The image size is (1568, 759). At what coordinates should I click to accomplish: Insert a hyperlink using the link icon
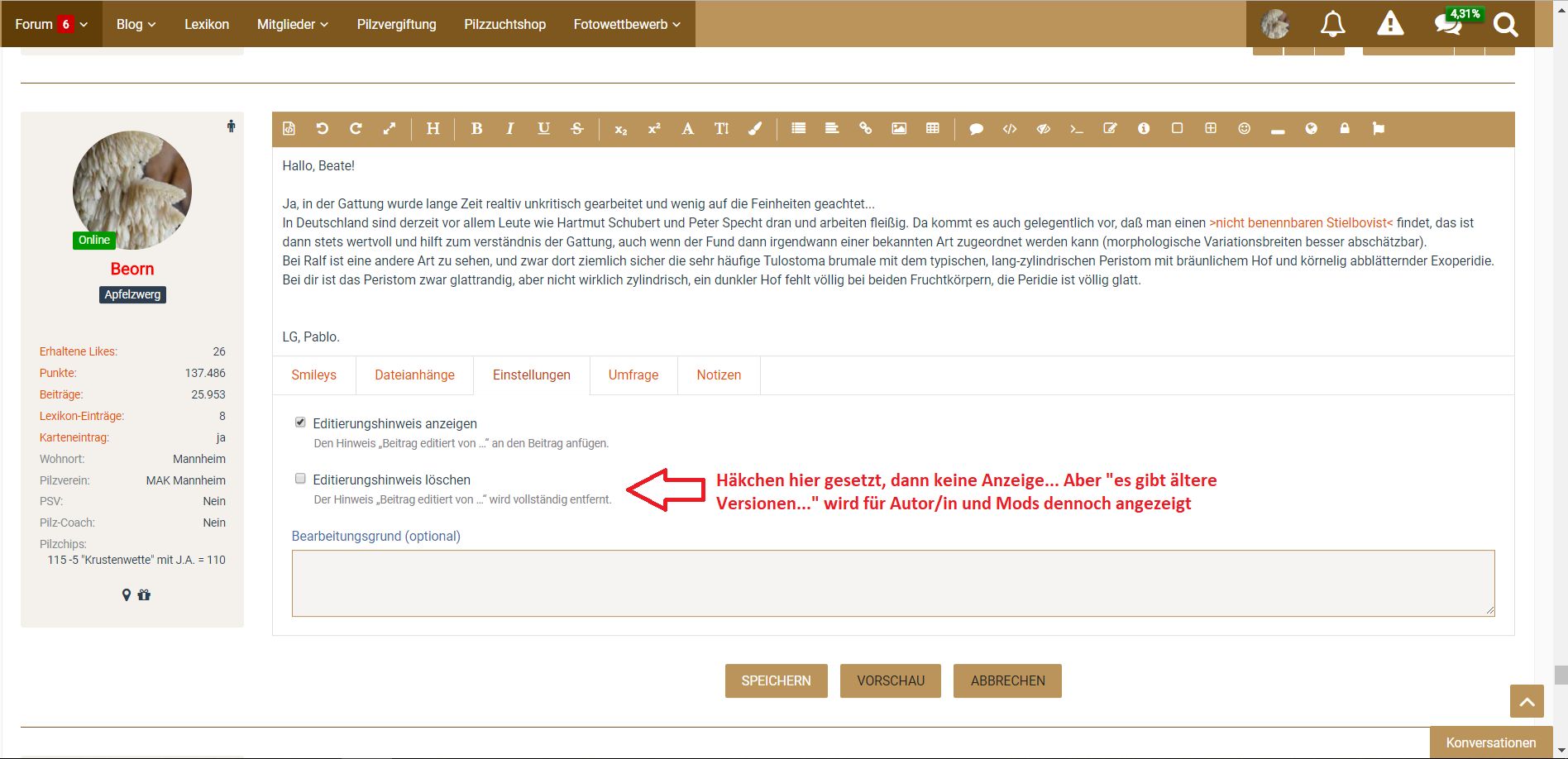865,129
